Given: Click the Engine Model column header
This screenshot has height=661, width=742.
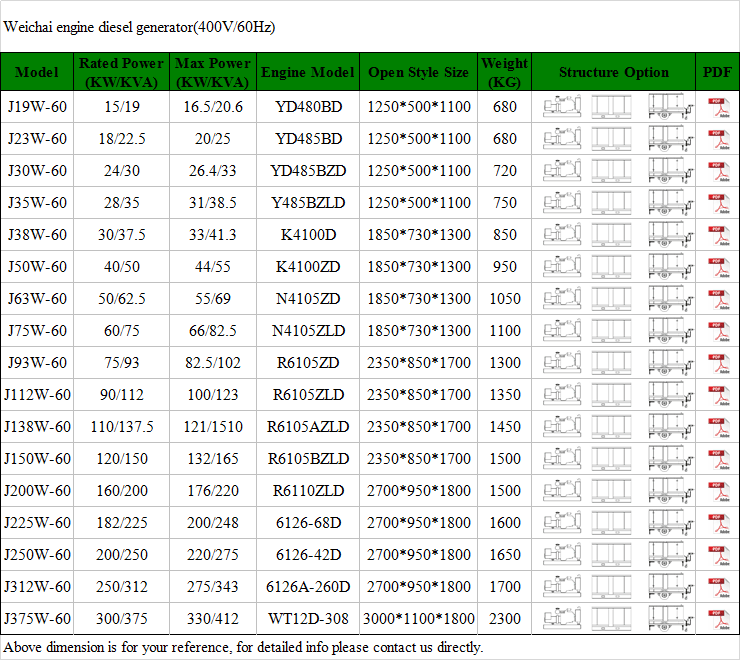Looking at the screenshot, I should coord(308,72).
